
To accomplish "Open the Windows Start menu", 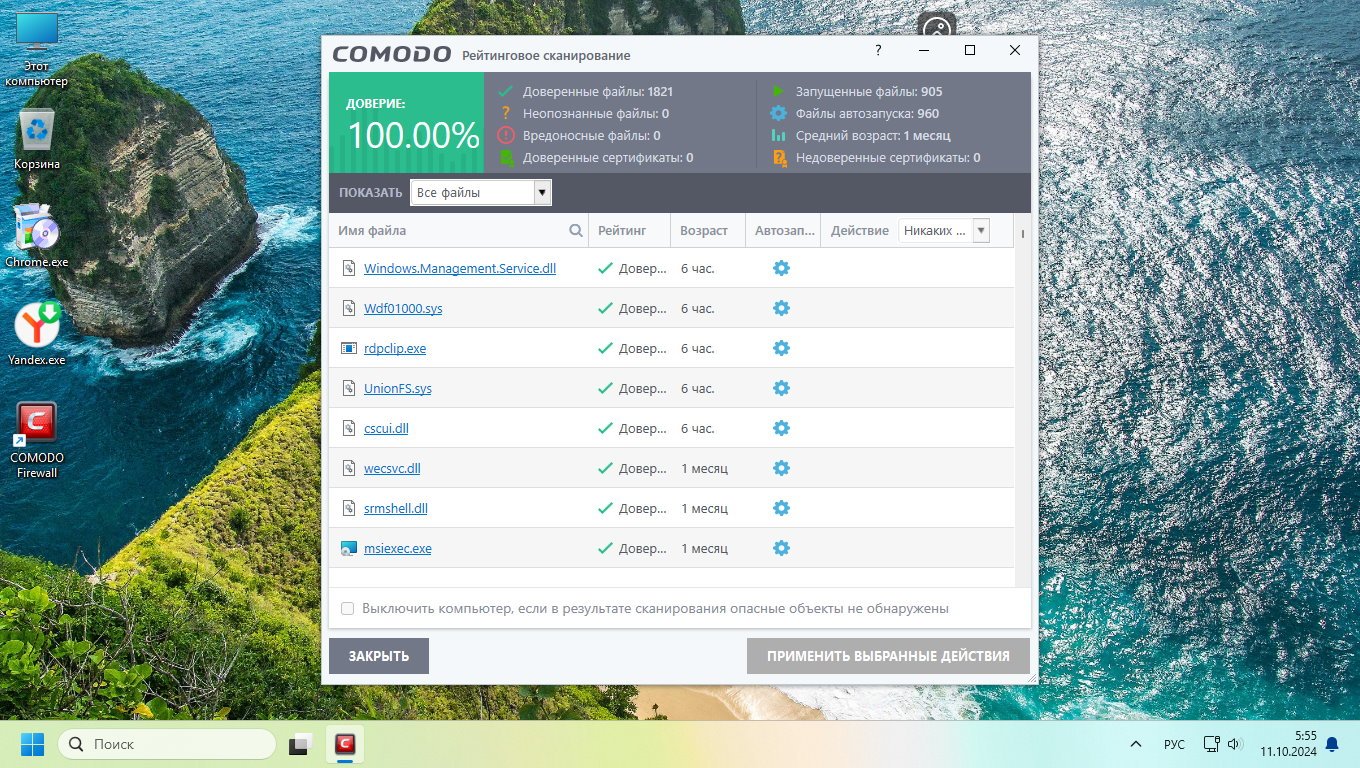I will coord(32,744).
